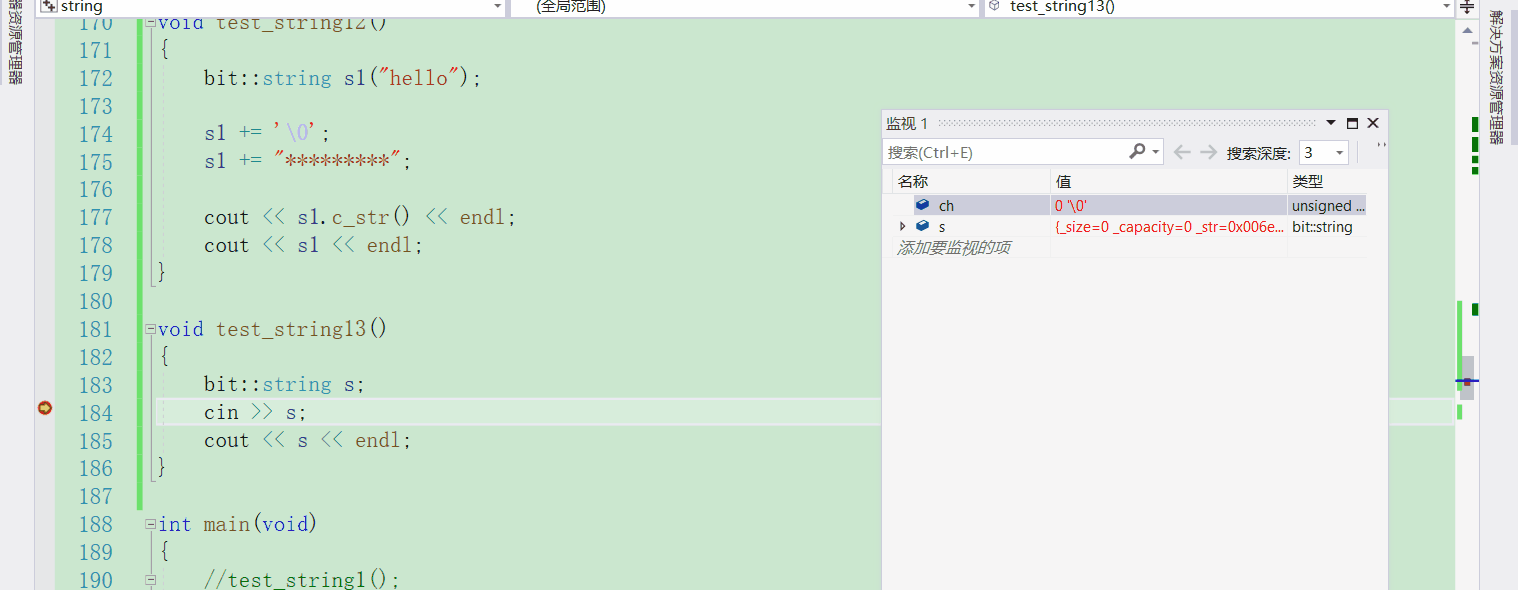Close the 监视 1 watch window
Image resolution: width=1518 pixels, height=590 pixels.
coord(1373,123)
